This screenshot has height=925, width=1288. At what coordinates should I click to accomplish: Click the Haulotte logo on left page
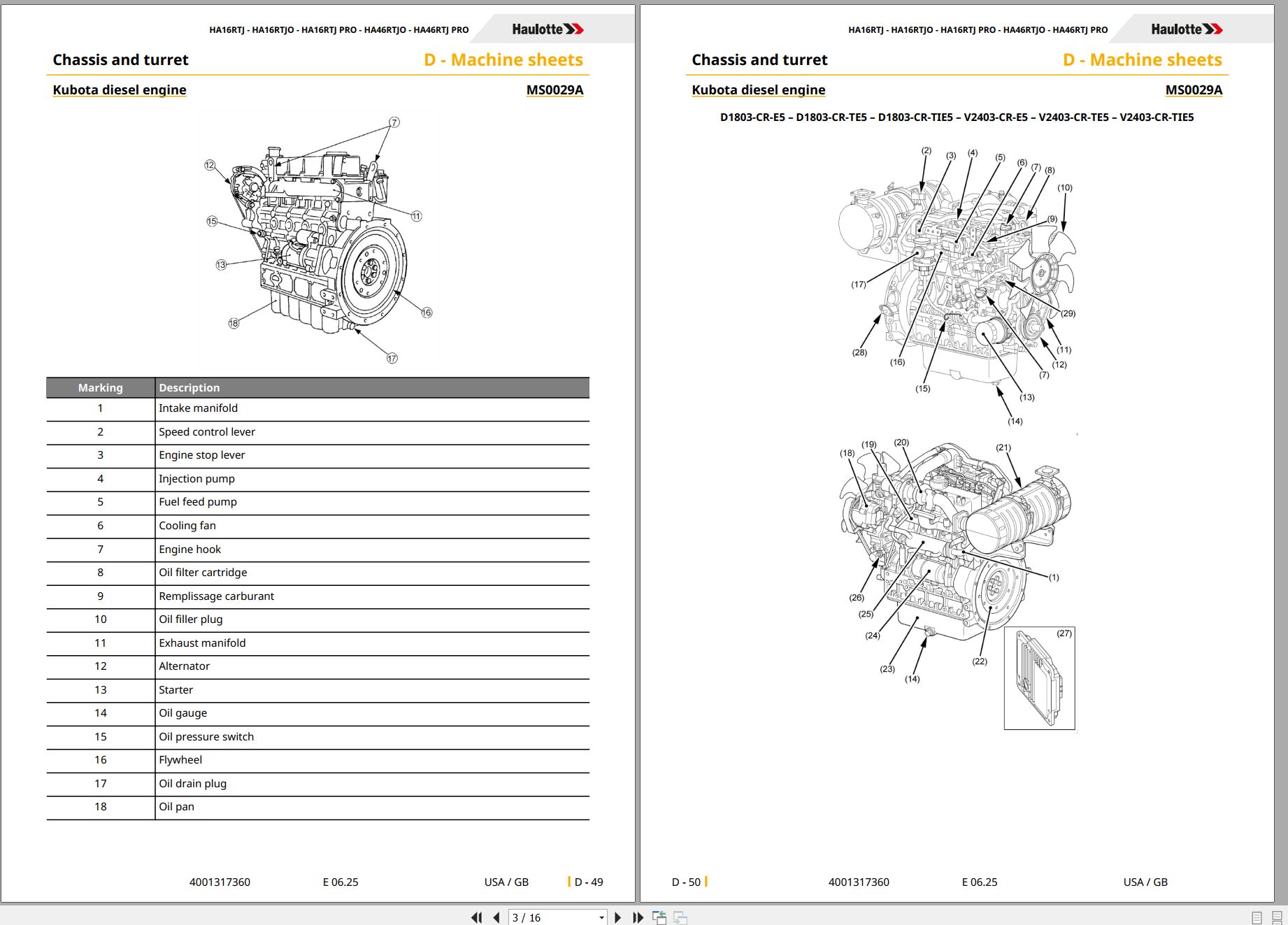[x=548, y=29]
